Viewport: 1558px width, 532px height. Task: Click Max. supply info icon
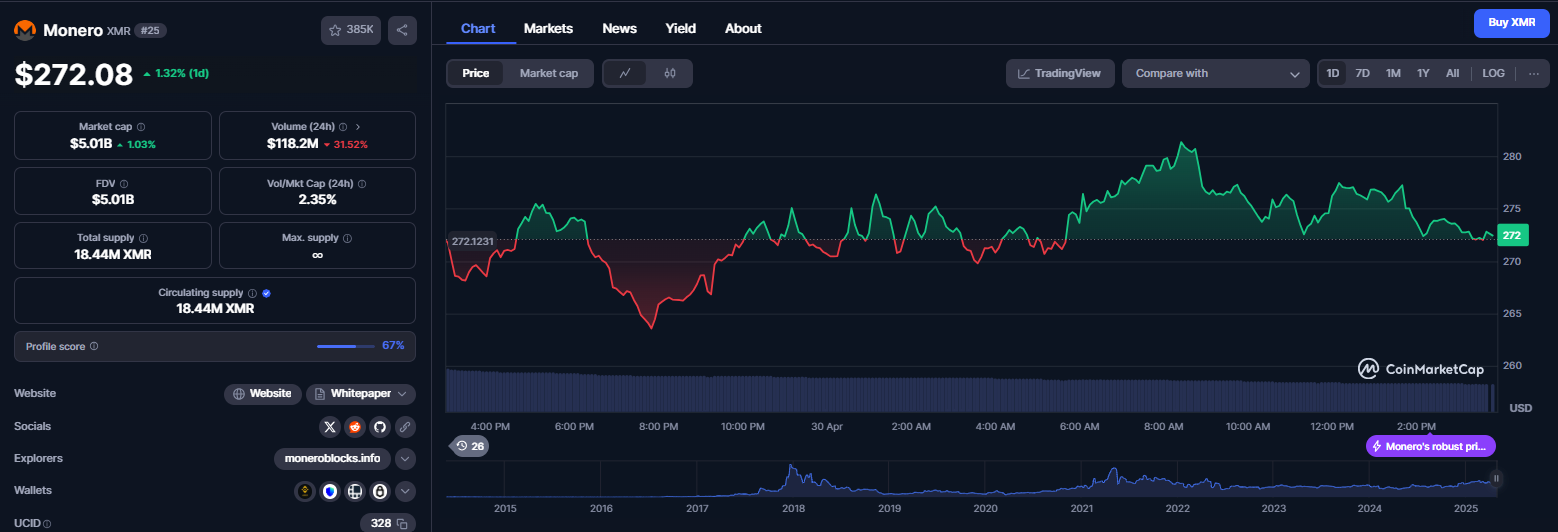pos(349,238)
